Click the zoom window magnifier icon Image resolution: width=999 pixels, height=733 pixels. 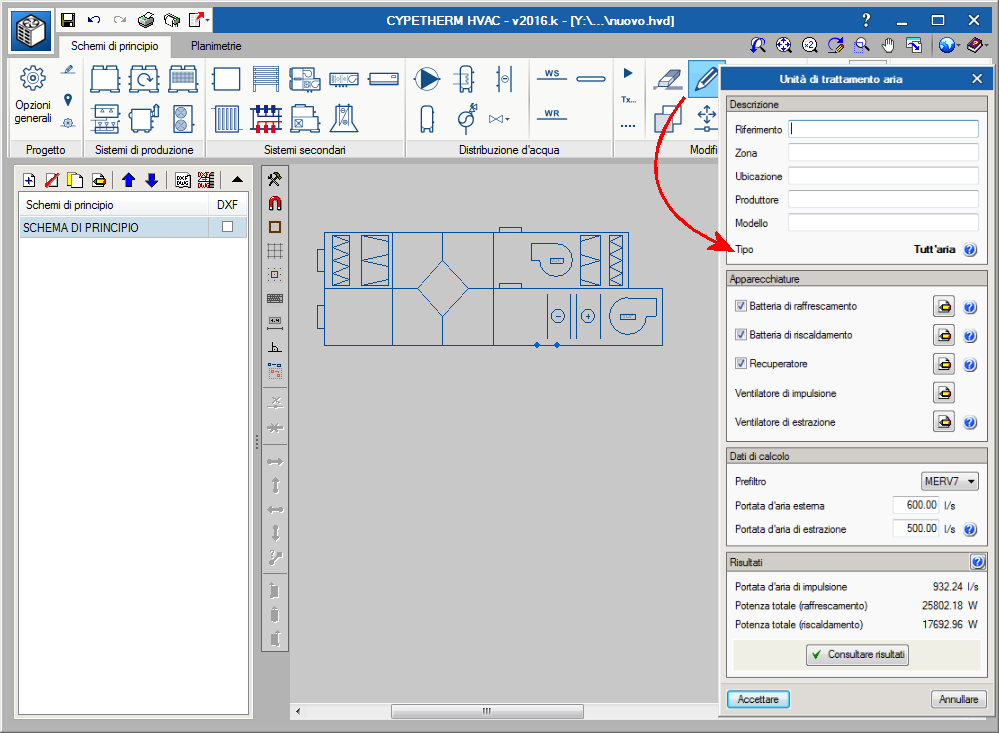pyautogui.click(x=862, y=45)
